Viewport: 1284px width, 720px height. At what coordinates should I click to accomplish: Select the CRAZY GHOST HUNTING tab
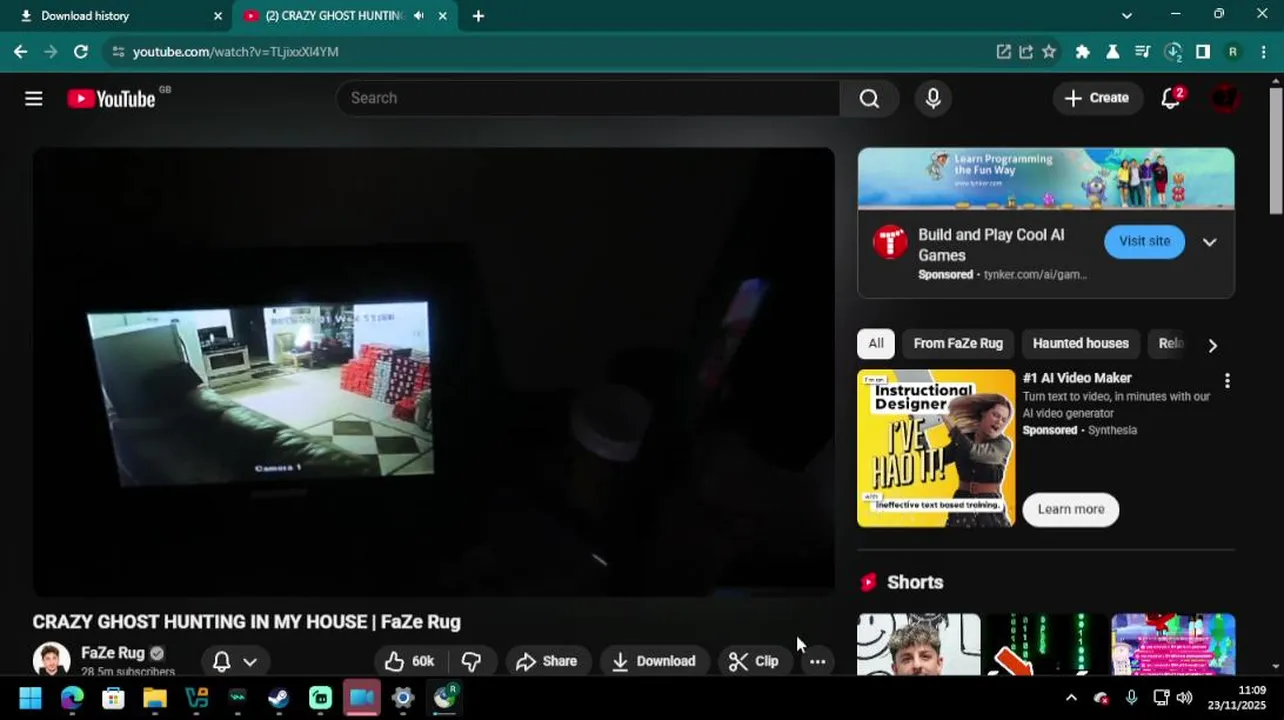[345, 16]
